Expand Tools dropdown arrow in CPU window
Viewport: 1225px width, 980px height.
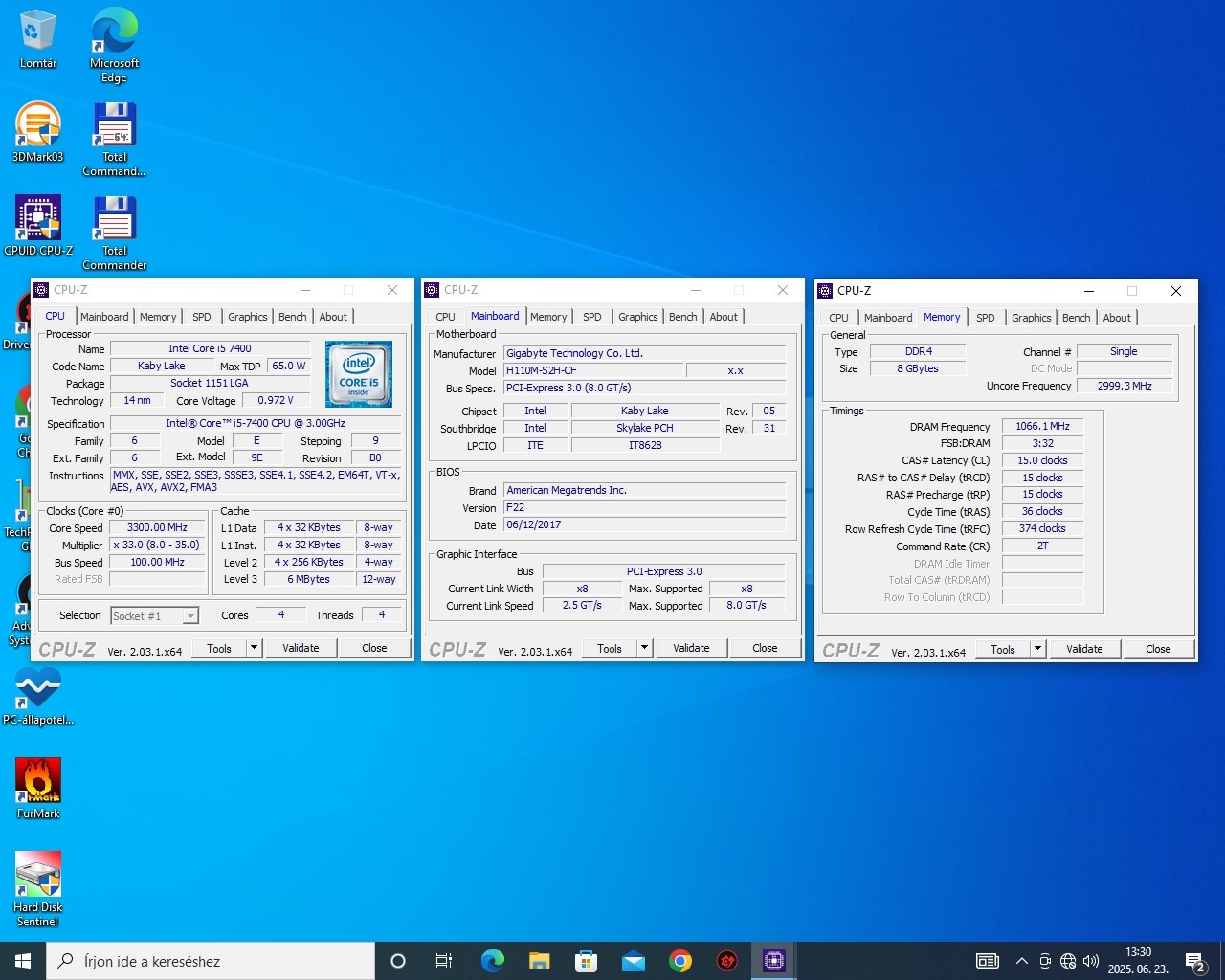[254, 648]
